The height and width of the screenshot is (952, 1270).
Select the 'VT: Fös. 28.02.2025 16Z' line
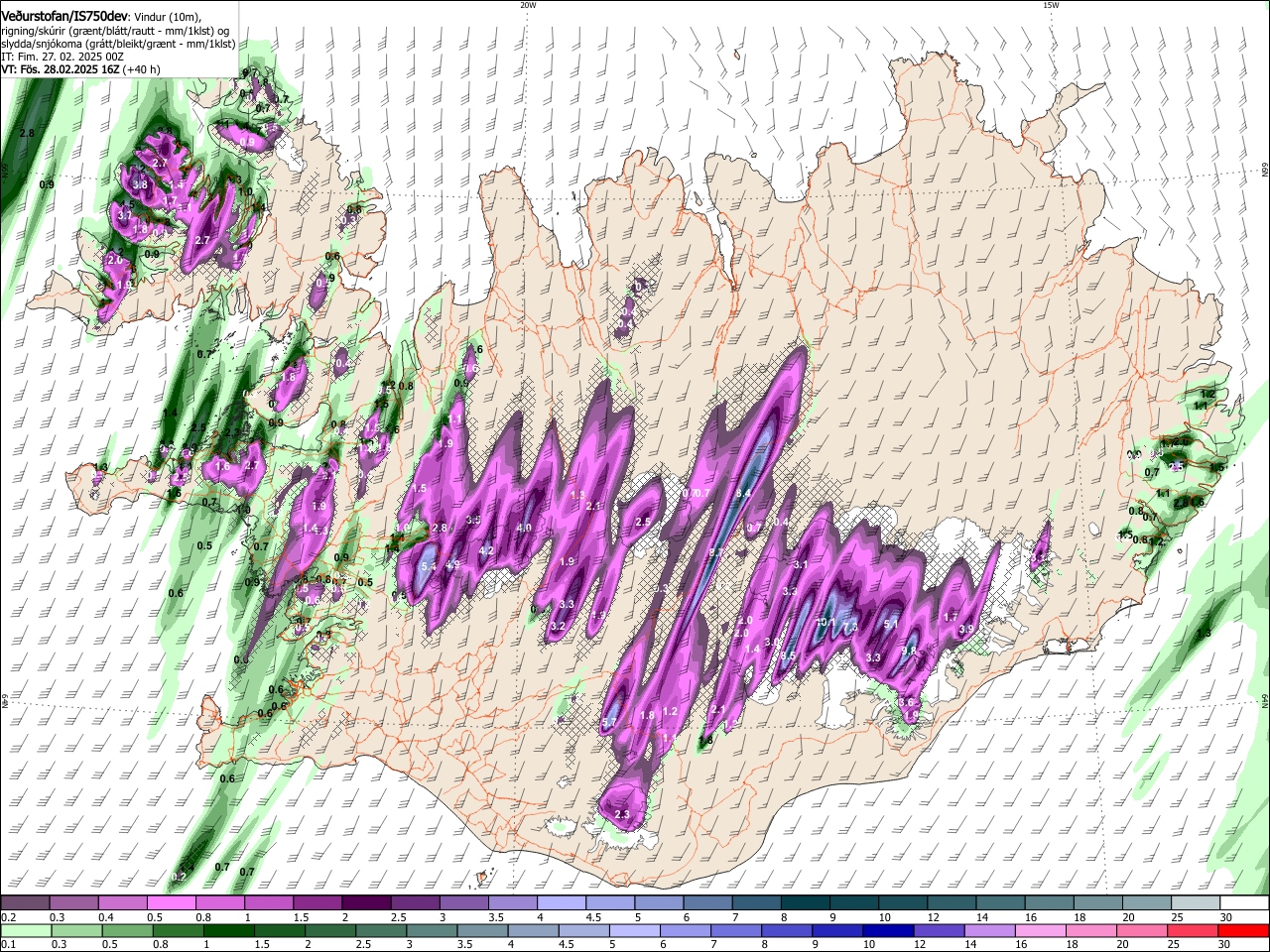pos(62,69)
